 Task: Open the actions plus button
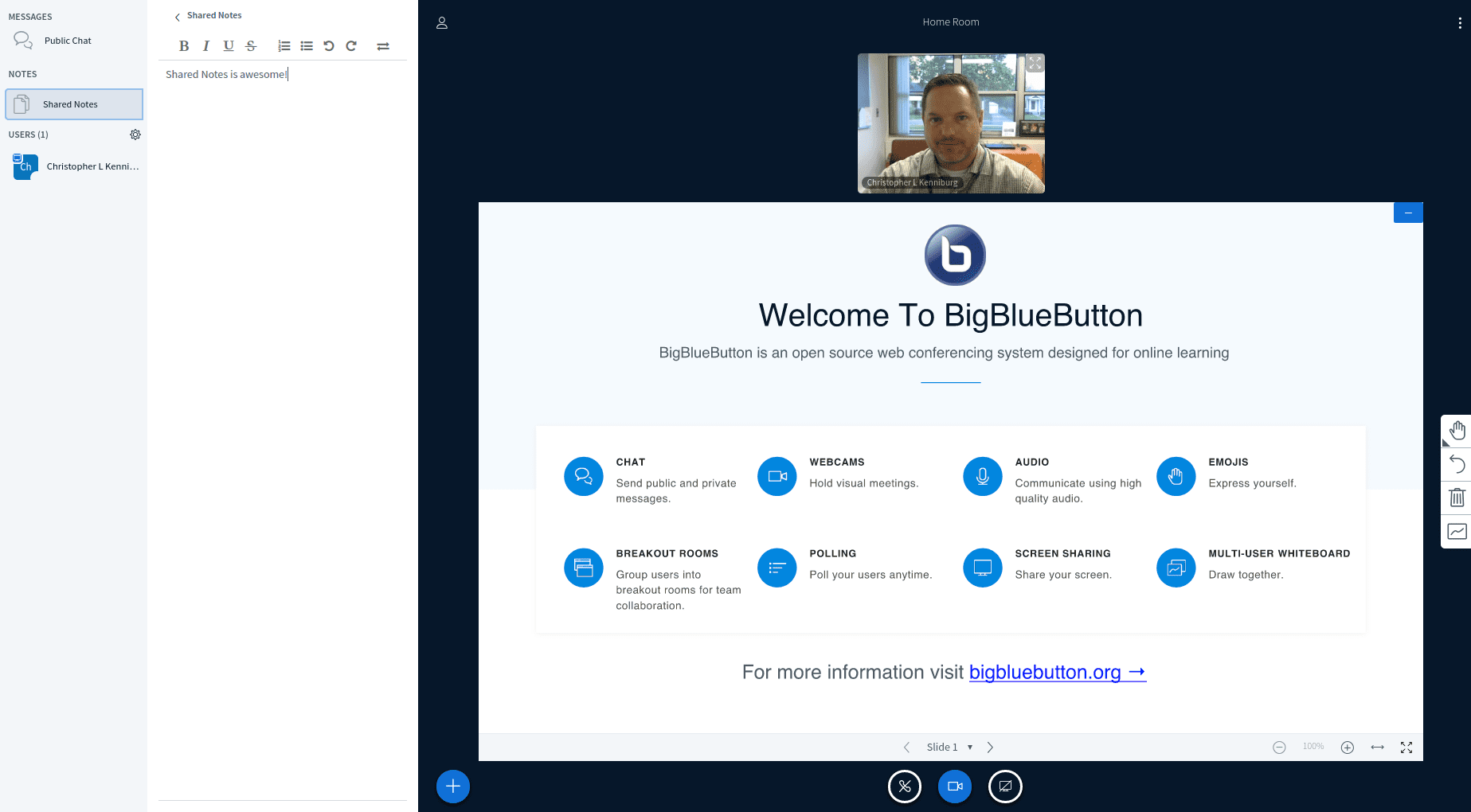pyautogui.click(x=452, y=786)
